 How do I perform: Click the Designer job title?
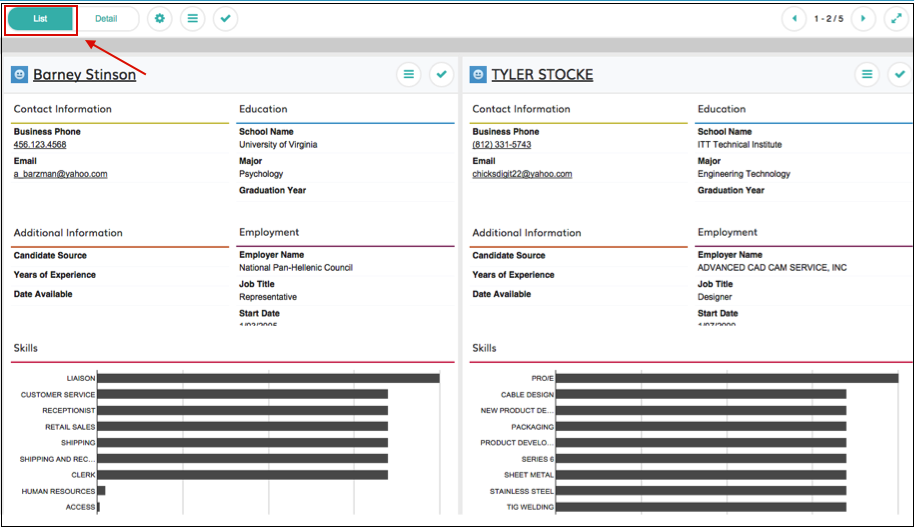(x=715, y=297)
